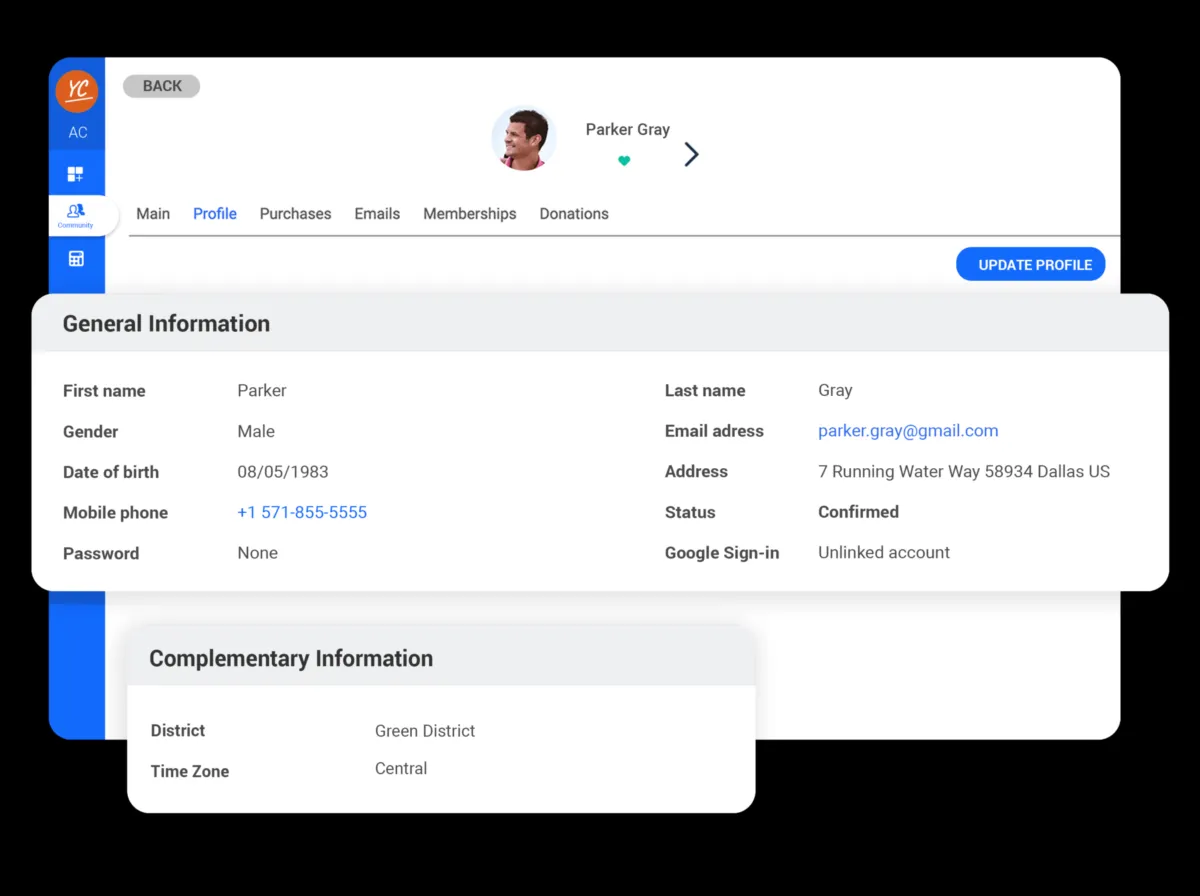Open the Donations tab
Image resolution: width=1200 pixels, height=896 pixels.
(x=574, y=214)
